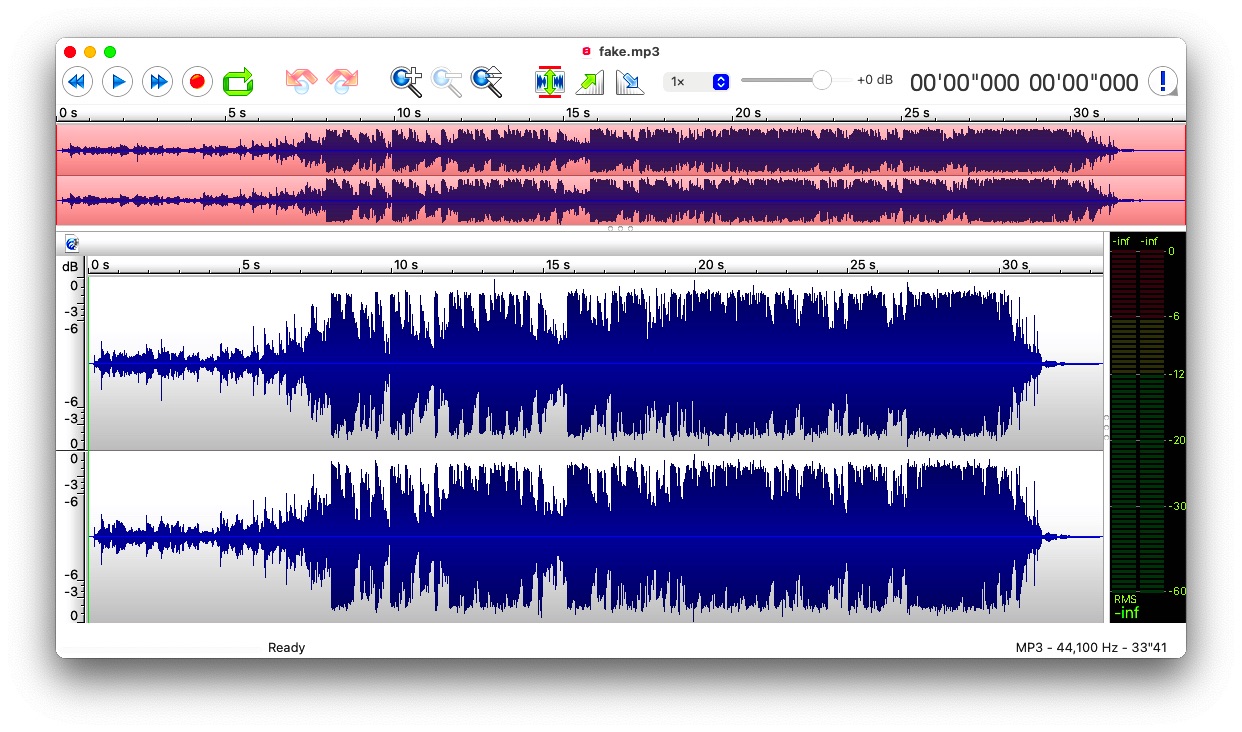The width and height of the screenshot is (1242, 732).
Task: Open the 1× playback speed dropdown
Action: coord(697,82)
